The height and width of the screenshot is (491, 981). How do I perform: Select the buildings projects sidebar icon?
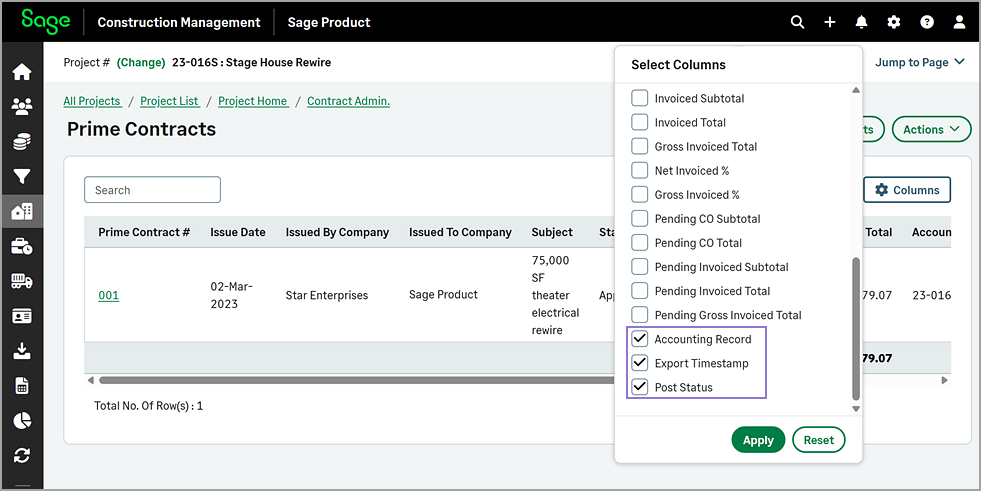pos(22,212)
